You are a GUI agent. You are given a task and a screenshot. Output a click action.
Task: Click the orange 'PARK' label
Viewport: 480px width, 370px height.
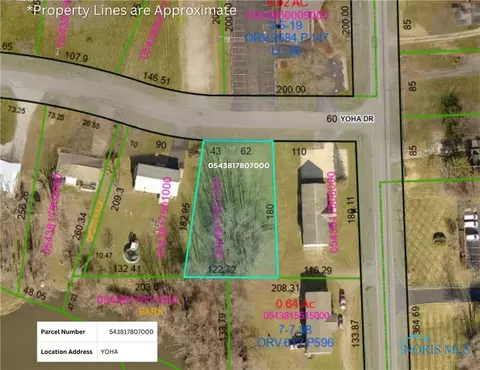[151, 312]
